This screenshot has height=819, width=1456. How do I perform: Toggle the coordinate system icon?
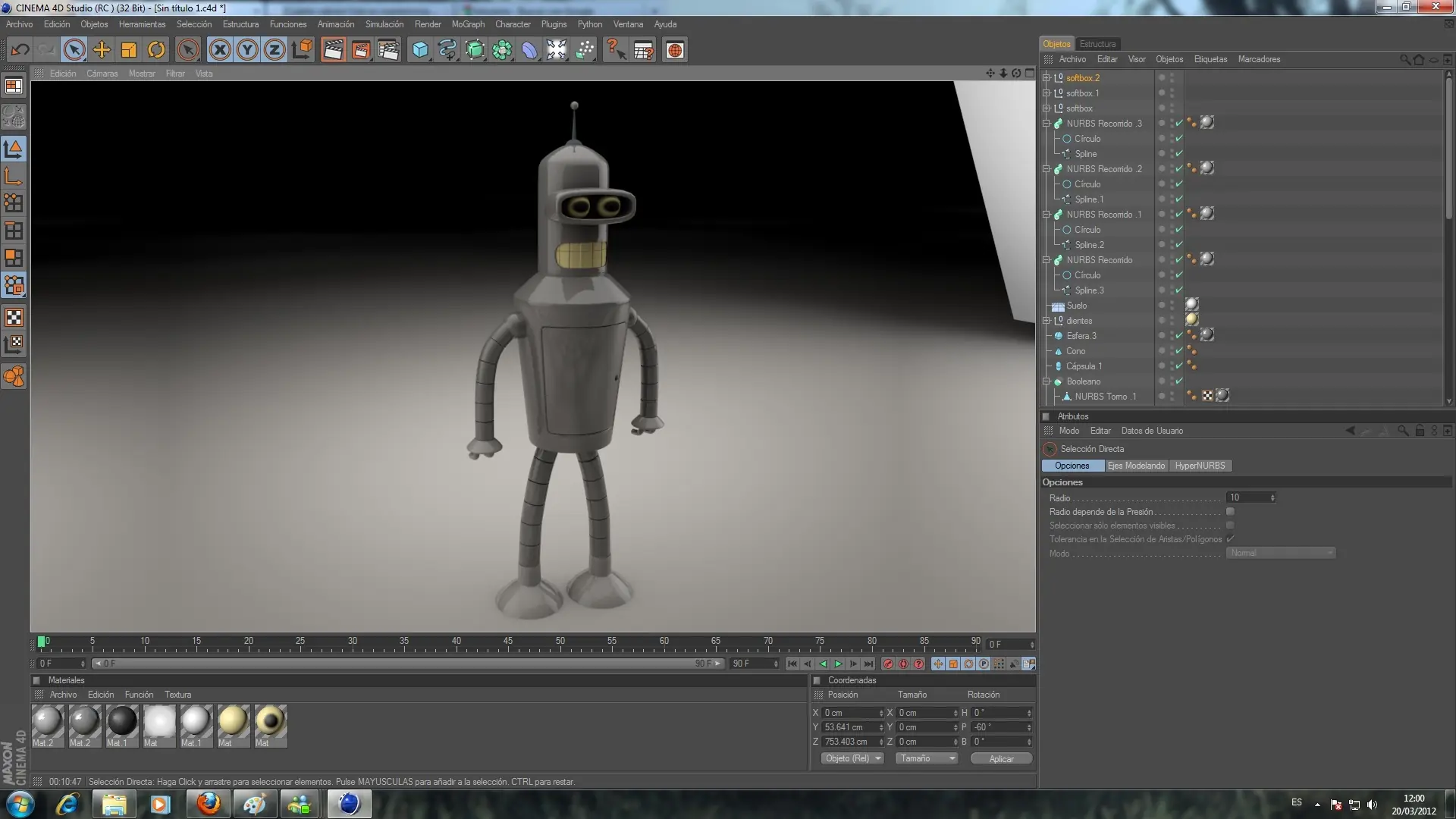click(x=302, y=50)
